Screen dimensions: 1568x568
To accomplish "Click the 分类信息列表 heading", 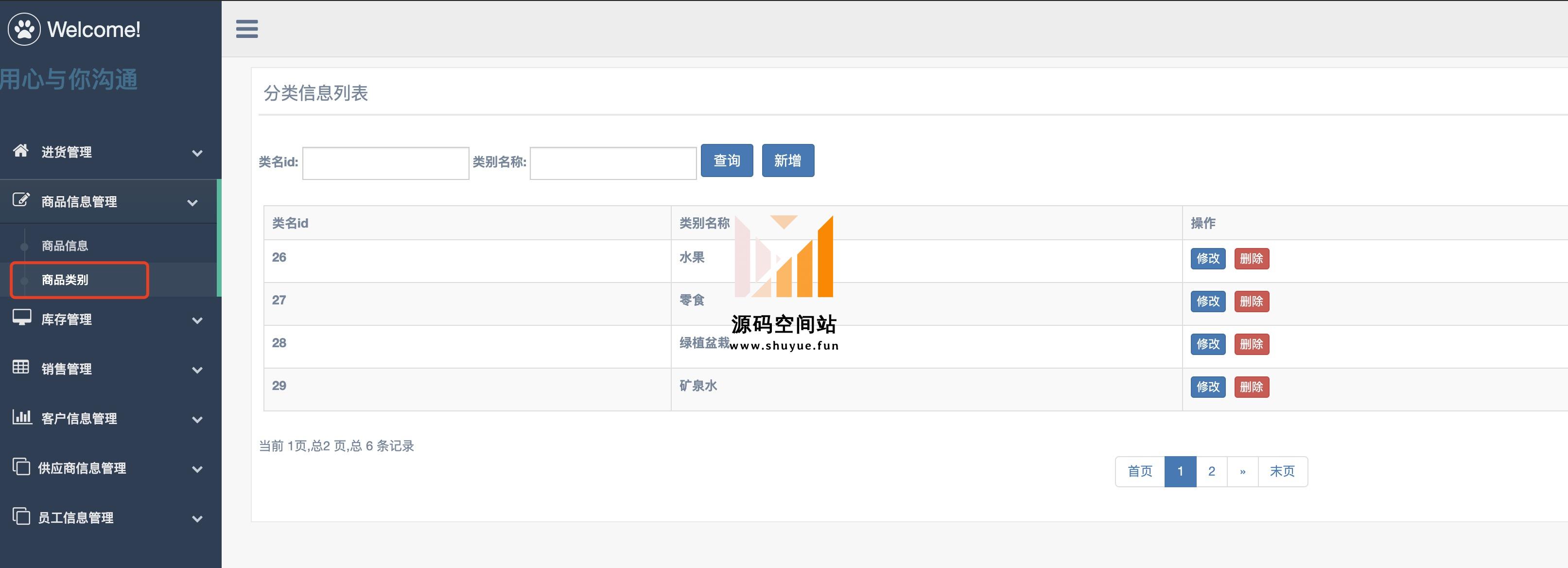I will pyautogui.click(x=315, y=93).
